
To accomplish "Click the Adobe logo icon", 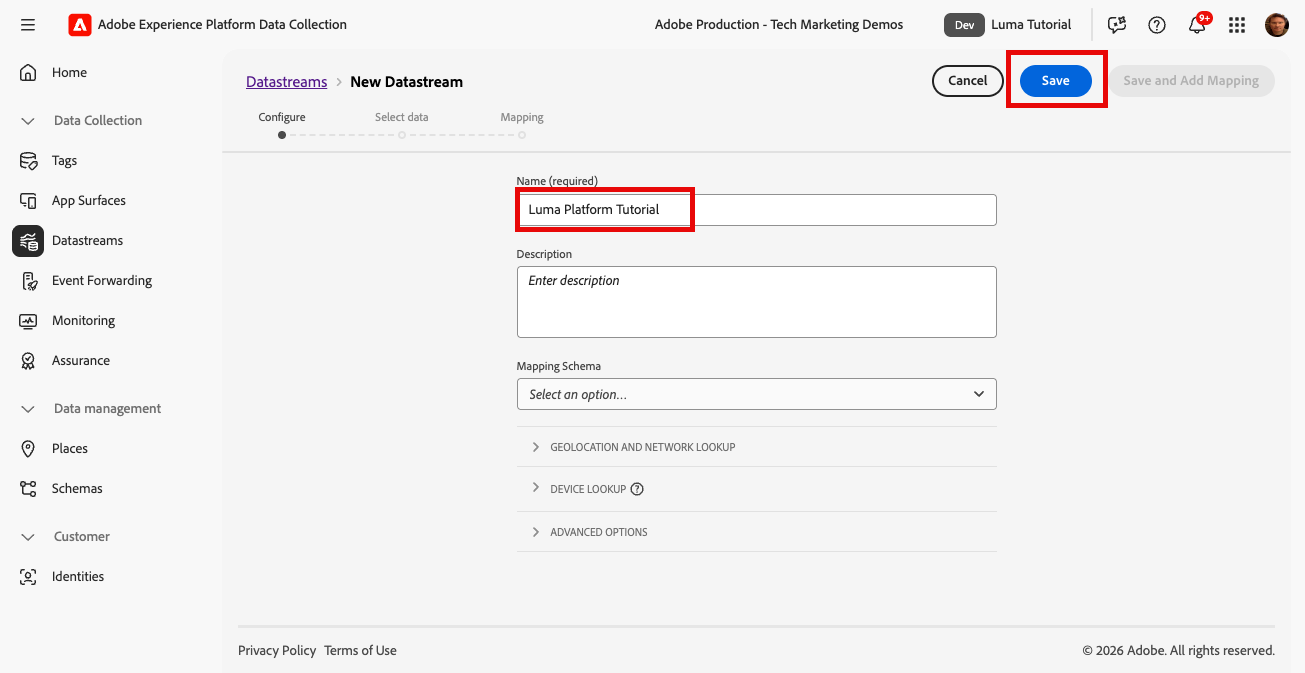I will coord(80,25).
